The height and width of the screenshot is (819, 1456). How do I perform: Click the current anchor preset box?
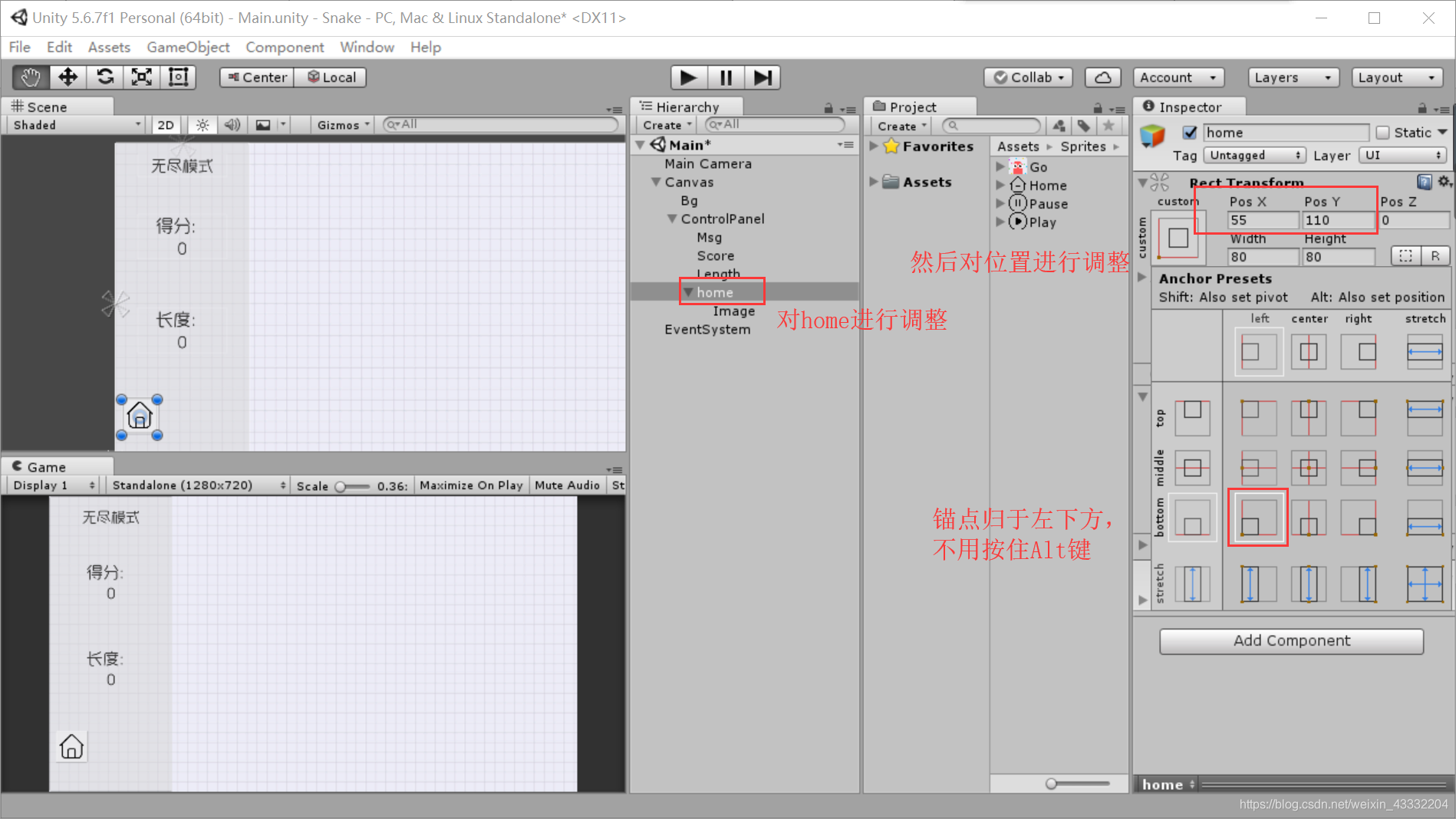(1179, 238)
